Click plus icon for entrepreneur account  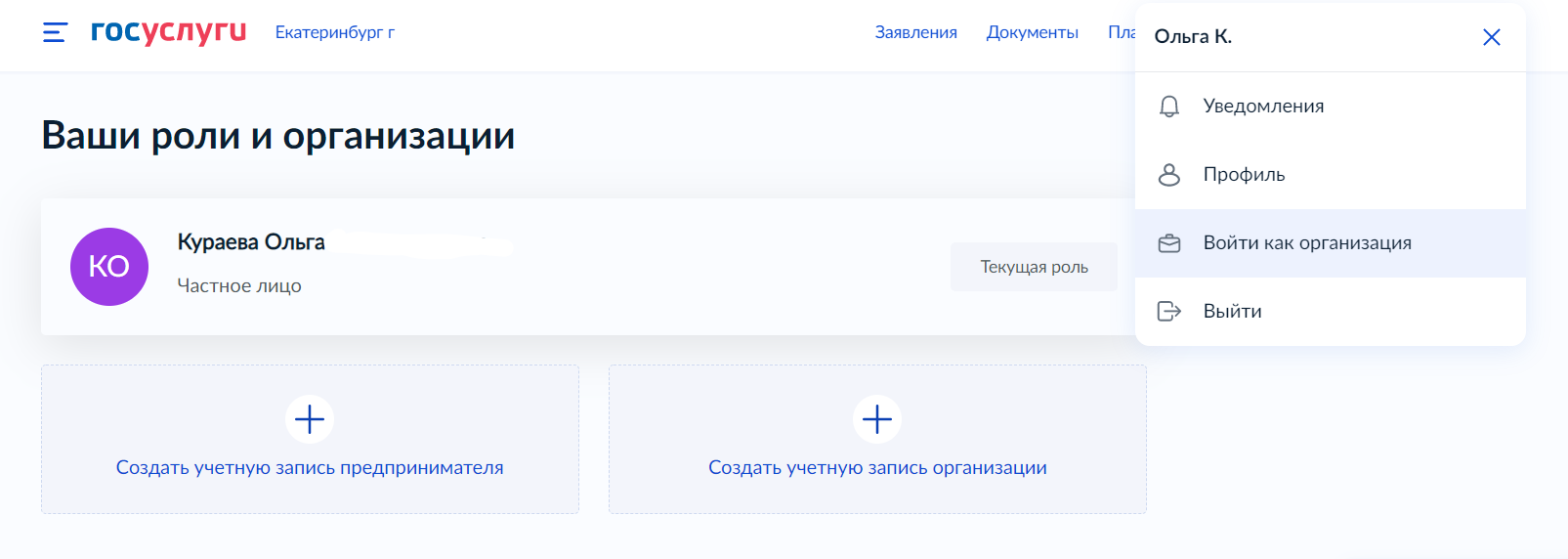[310, 419]
